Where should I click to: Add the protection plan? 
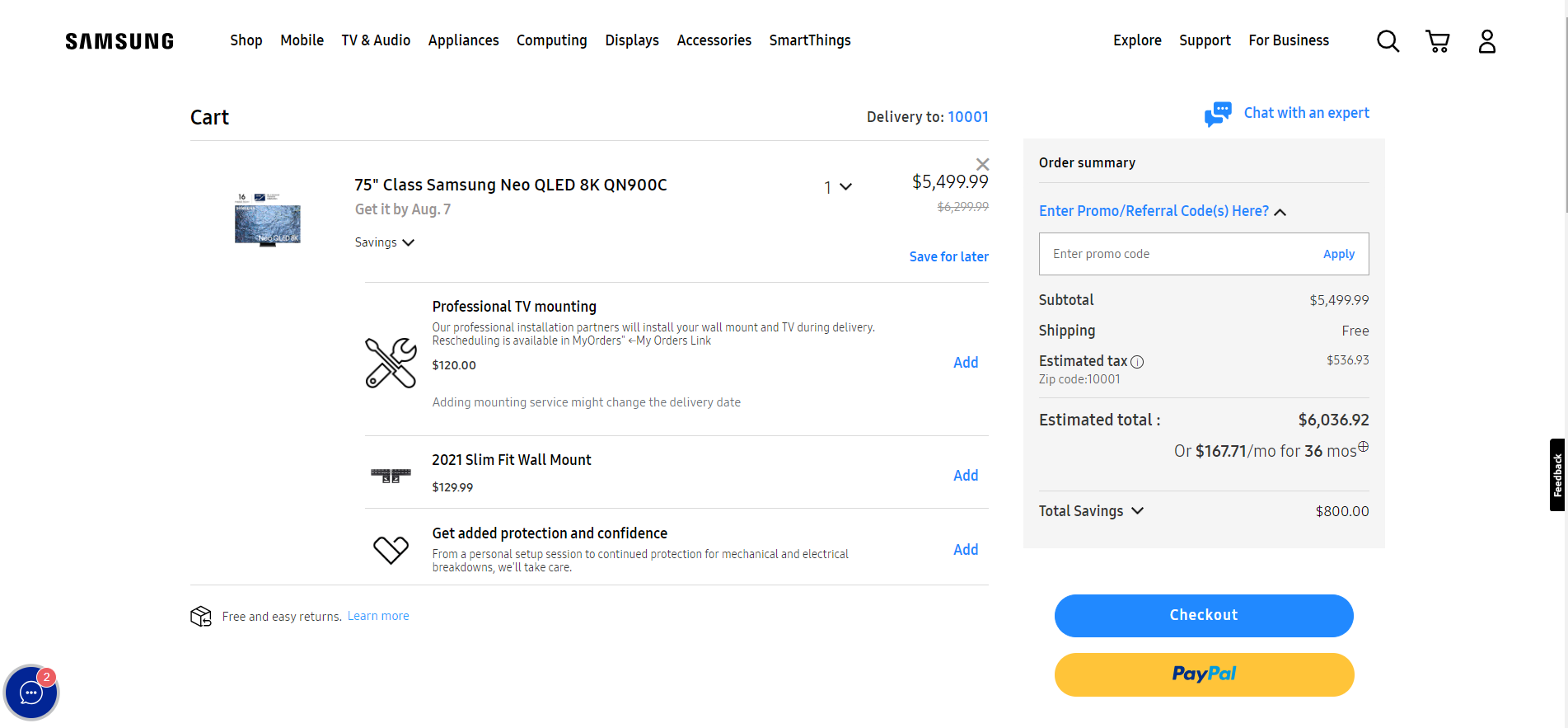tap(966, 550)
